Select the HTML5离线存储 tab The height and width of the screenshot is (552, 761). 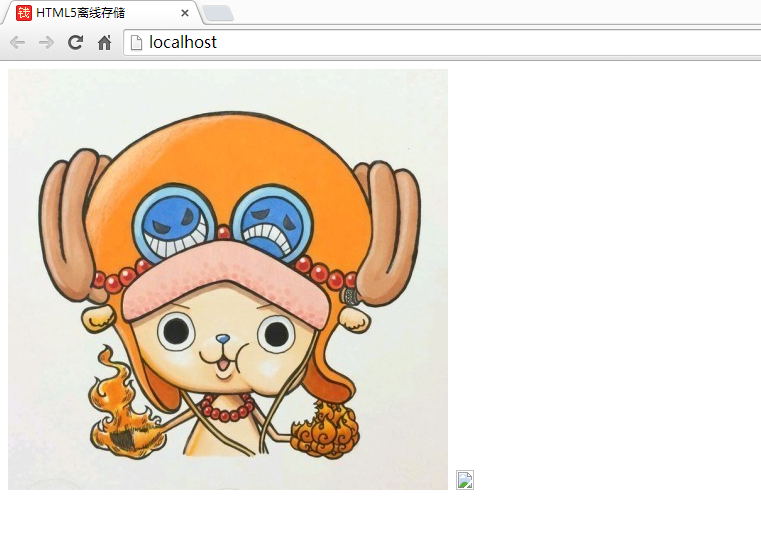coord(102,13)
